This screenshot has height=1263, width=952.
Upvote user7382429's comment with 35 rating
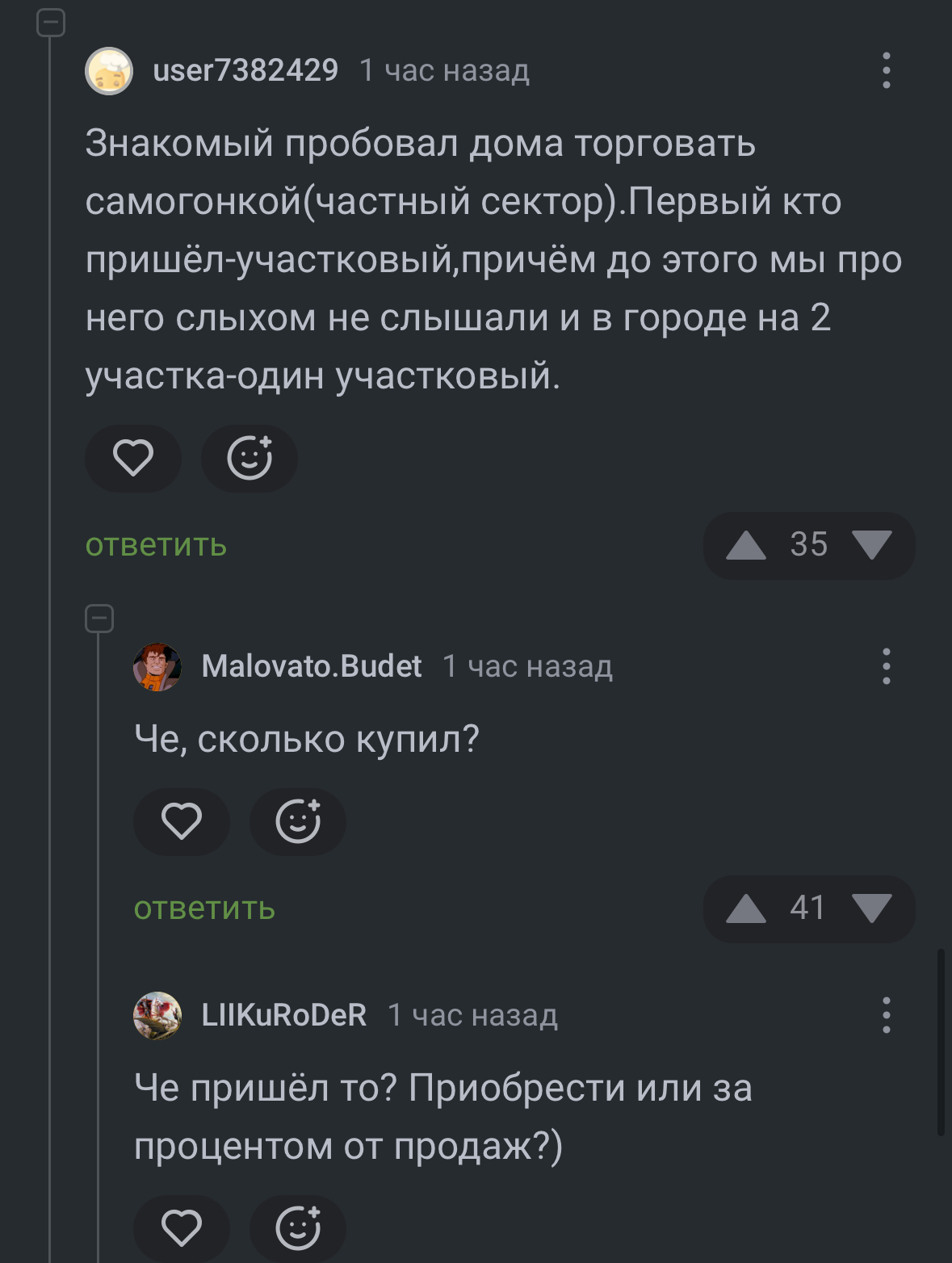[745, 545]
